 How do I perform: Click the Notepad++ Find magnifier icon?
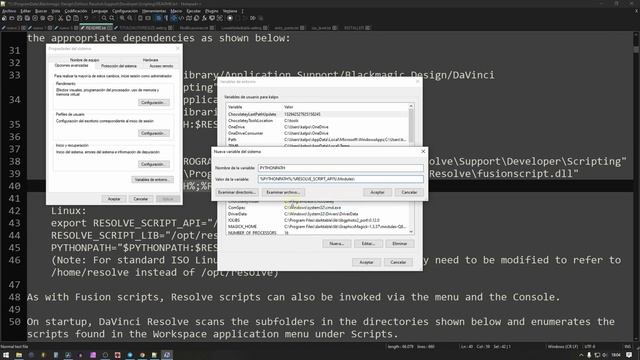click(x=104, y=18)
